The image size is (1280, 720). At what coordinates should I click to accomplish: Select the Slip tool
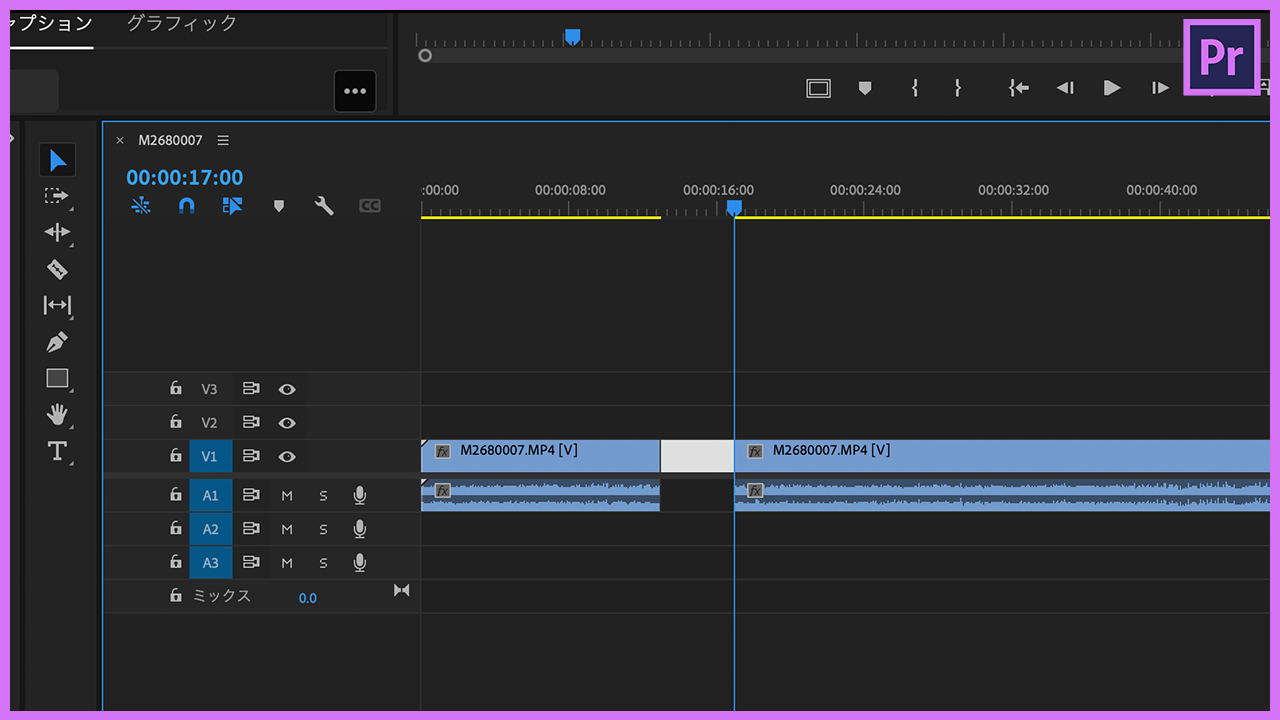pyautogui.click(x=57, y=305)
